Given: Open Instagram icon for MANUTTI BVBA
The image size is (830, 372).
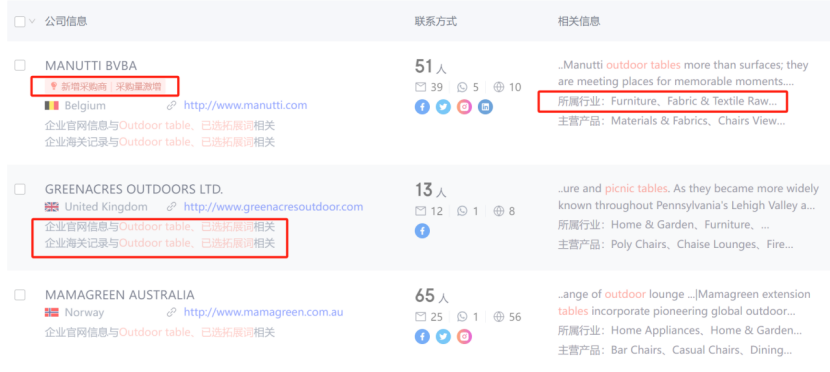Looking at the screenshot, I should click(464, 107).
